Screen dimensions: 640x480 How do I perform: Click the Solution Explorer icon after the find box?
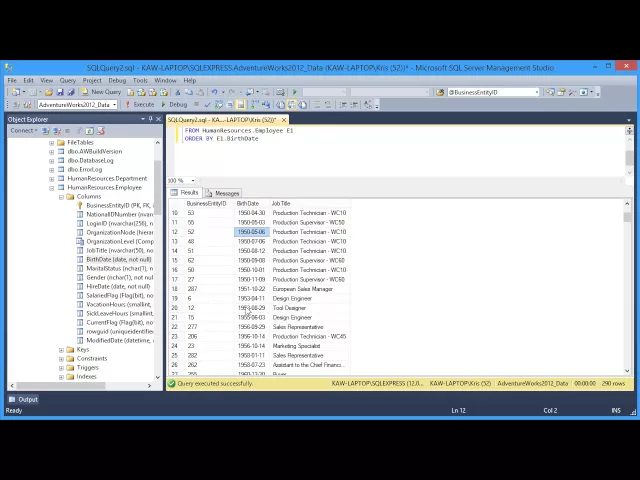(550, 92)
